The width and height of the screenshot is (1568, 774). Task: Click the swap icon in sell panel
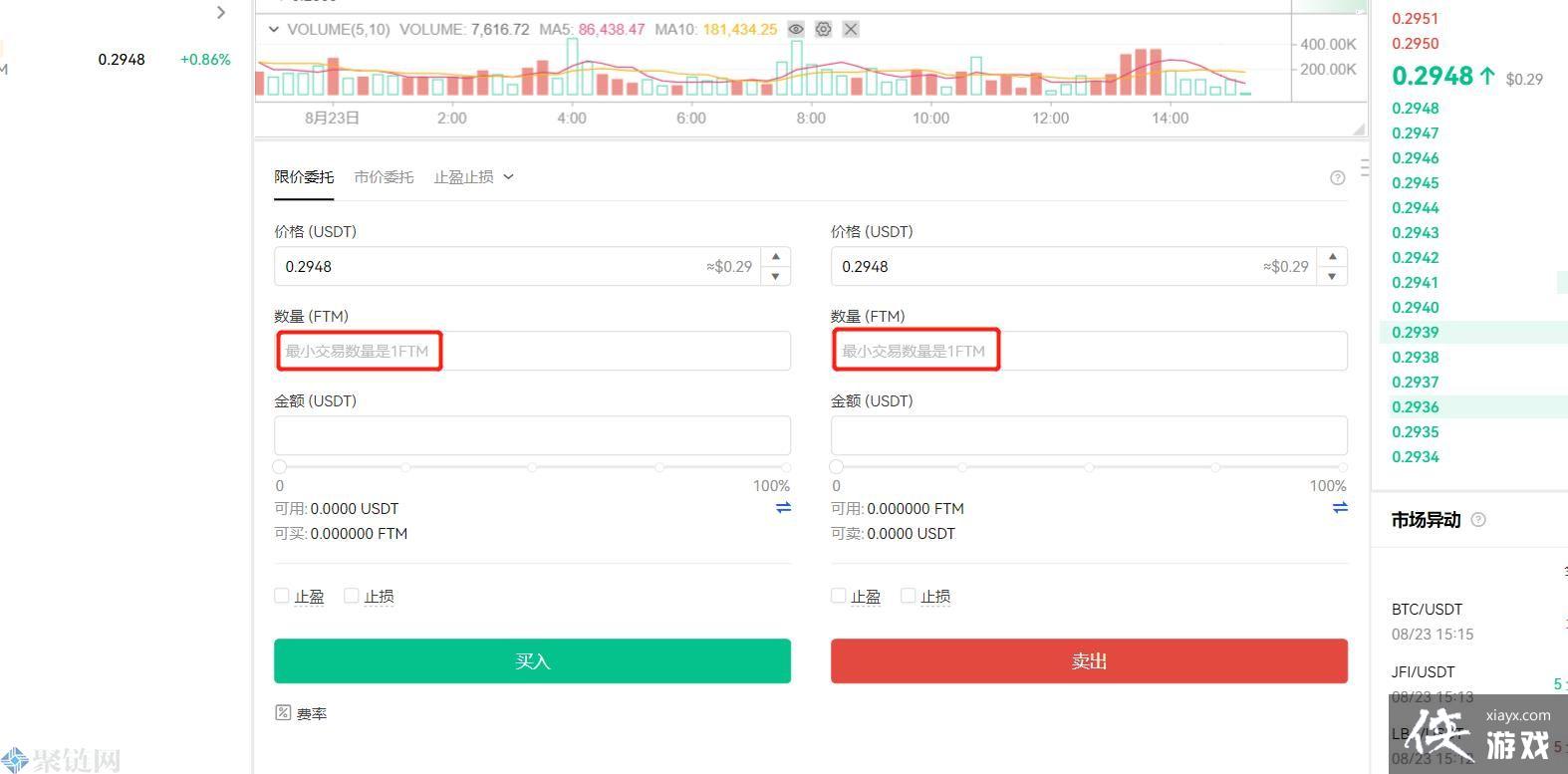tap(1340, 508)
